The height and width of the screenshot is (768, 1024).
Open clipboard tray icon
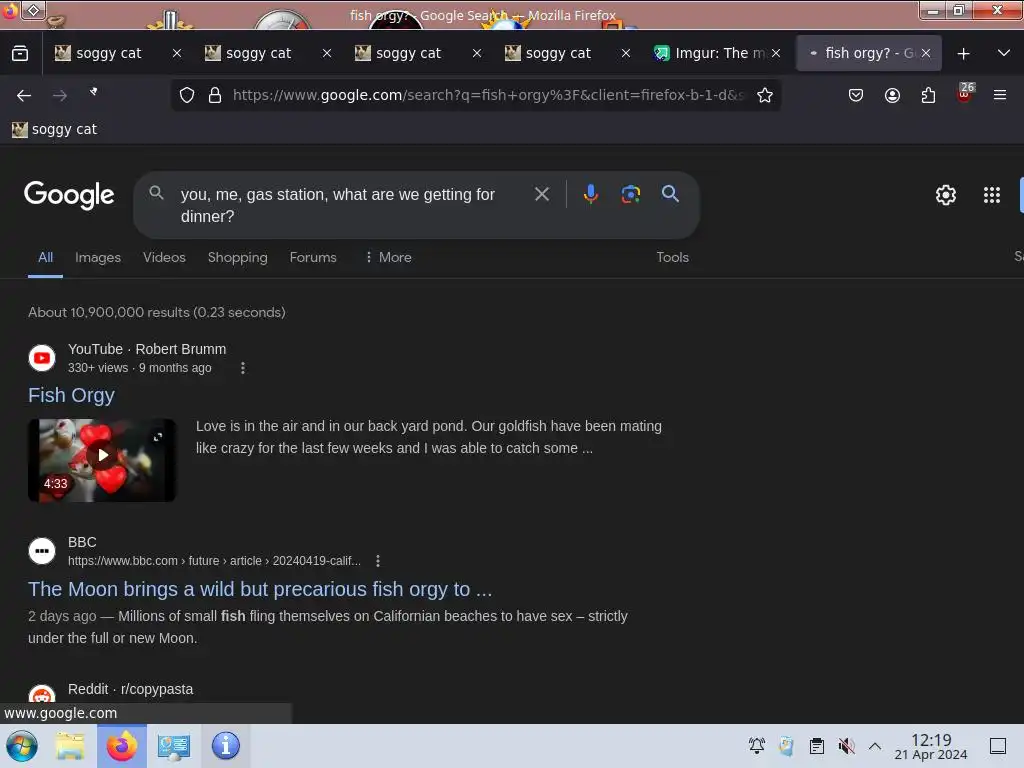point(816,746)
